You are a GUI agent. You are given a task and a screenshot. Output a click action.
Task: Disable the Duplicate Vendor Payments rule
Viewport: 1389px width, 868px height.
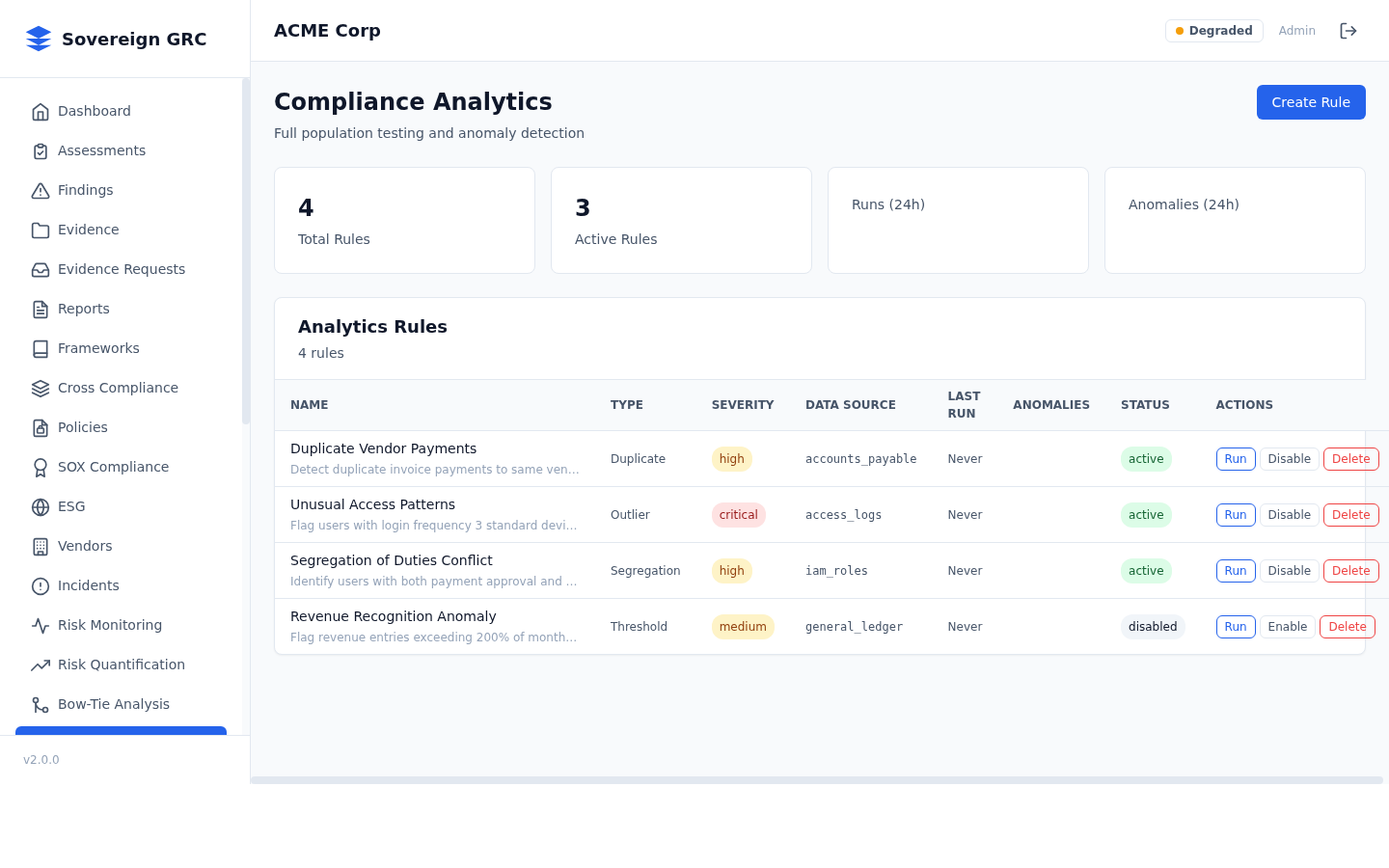point(1290,458)
